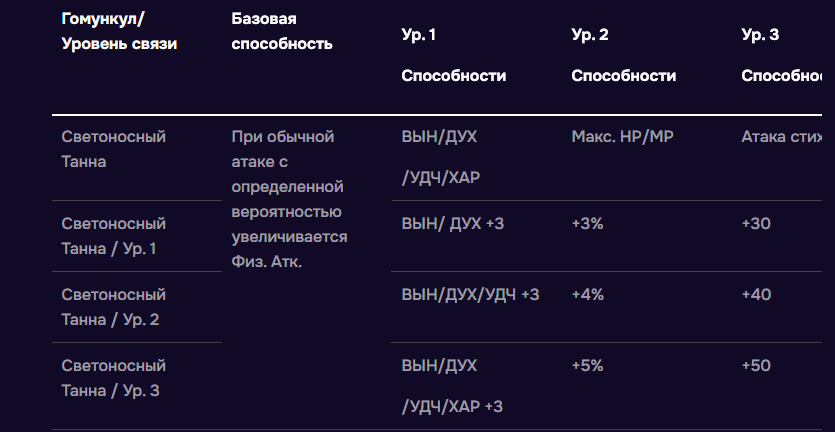The width and height of the screenshot is (835, 432).
Task: Select the Ур. 3 header text
Action: (x=760, y=35)
